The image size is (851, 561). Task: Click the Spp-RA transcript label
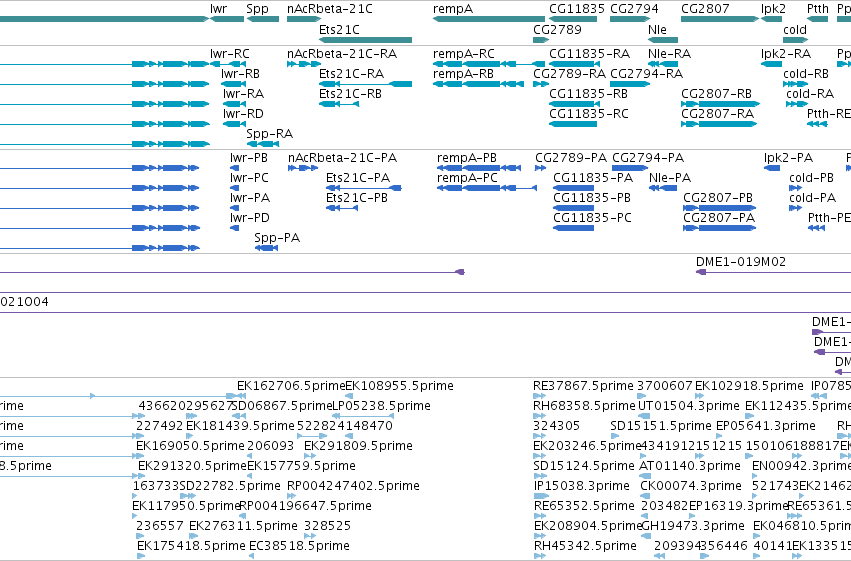click(x=270, y=133)
